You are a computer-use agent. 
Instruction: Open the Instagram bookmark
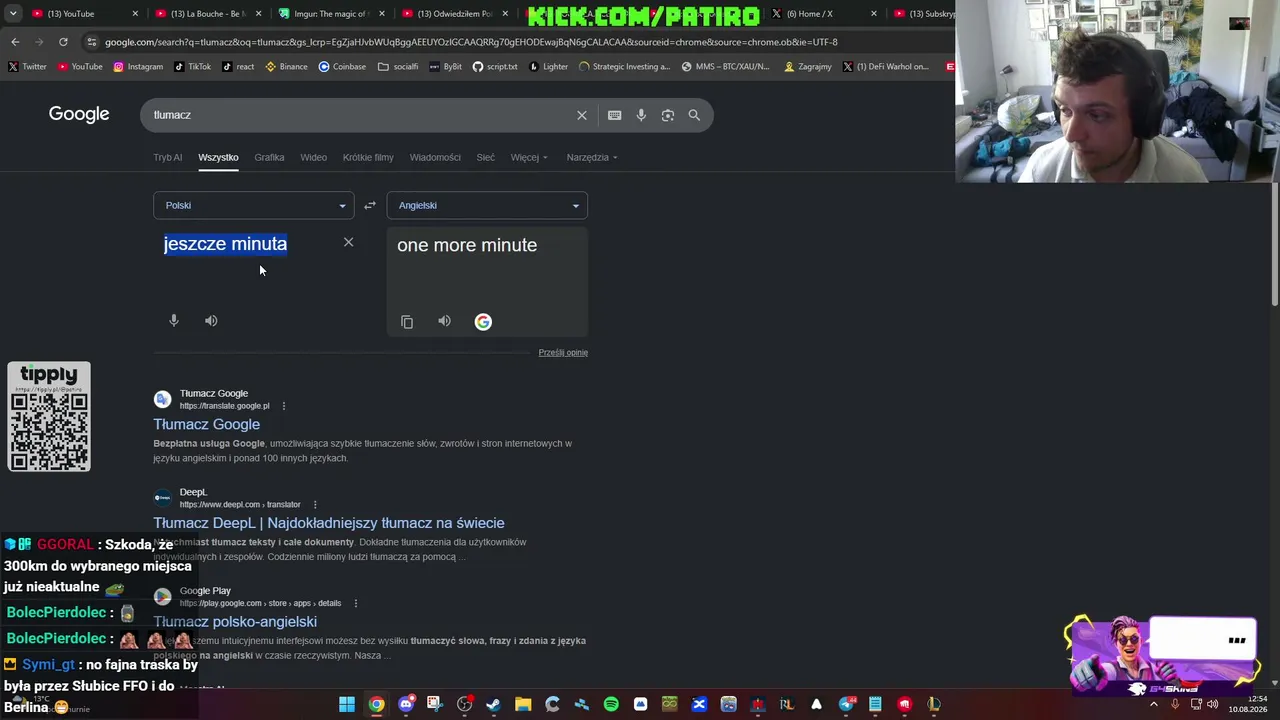(138, 67)
